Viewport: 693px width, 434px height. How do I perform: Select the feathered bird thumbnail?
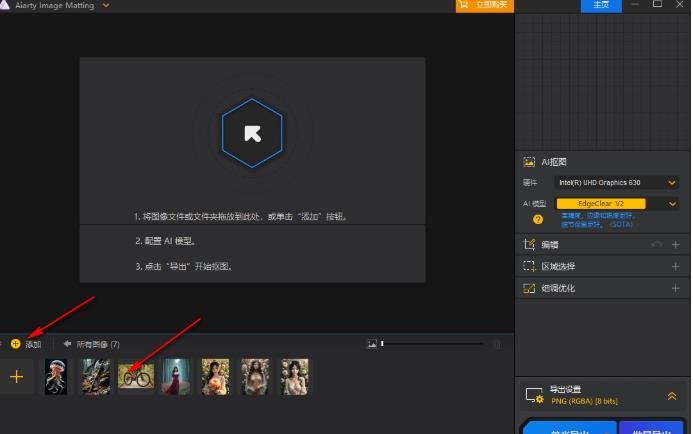96,377
